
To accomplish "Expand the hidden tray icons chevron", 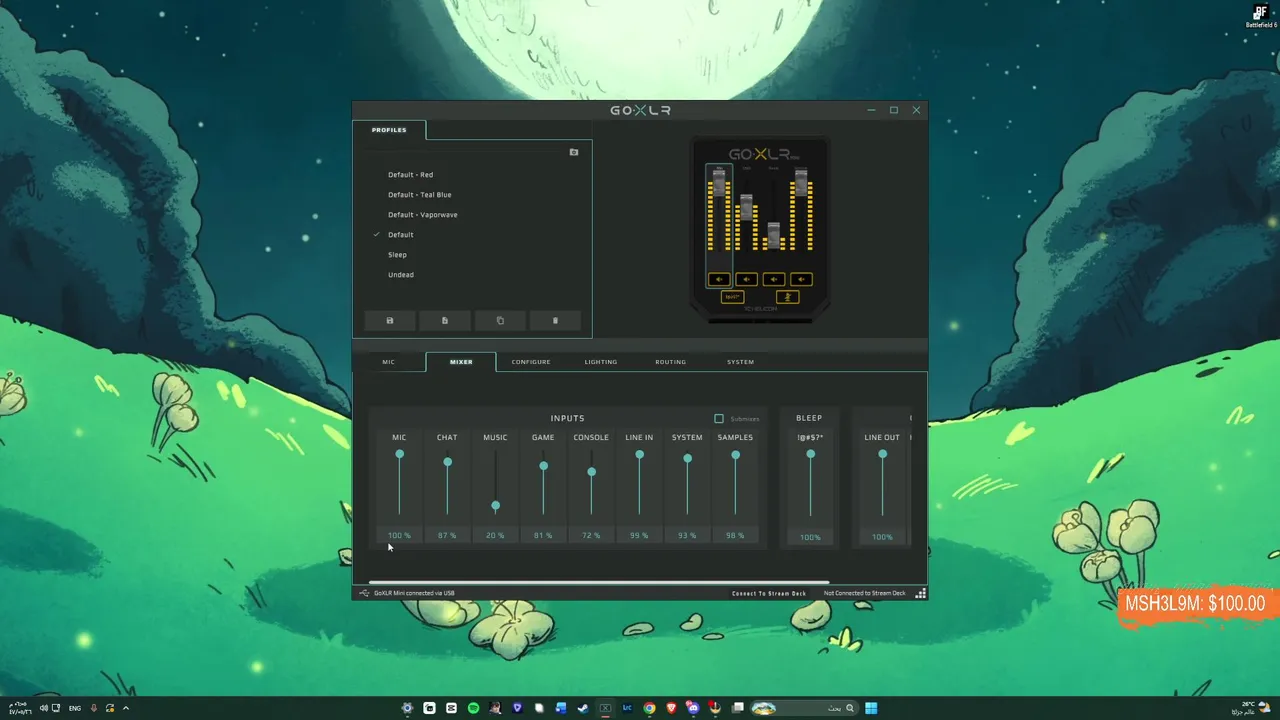I will tap(126, 708).
